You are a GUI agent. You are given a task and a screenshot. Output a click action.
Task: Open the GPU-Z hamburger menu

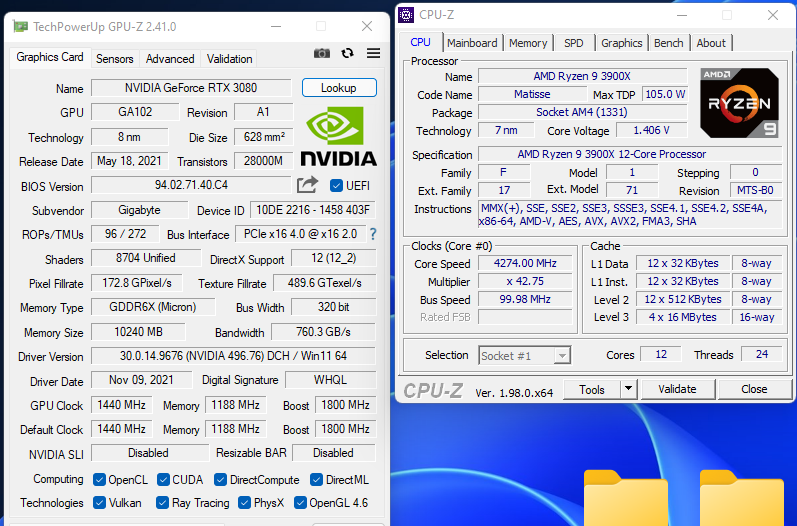point(374,53)
